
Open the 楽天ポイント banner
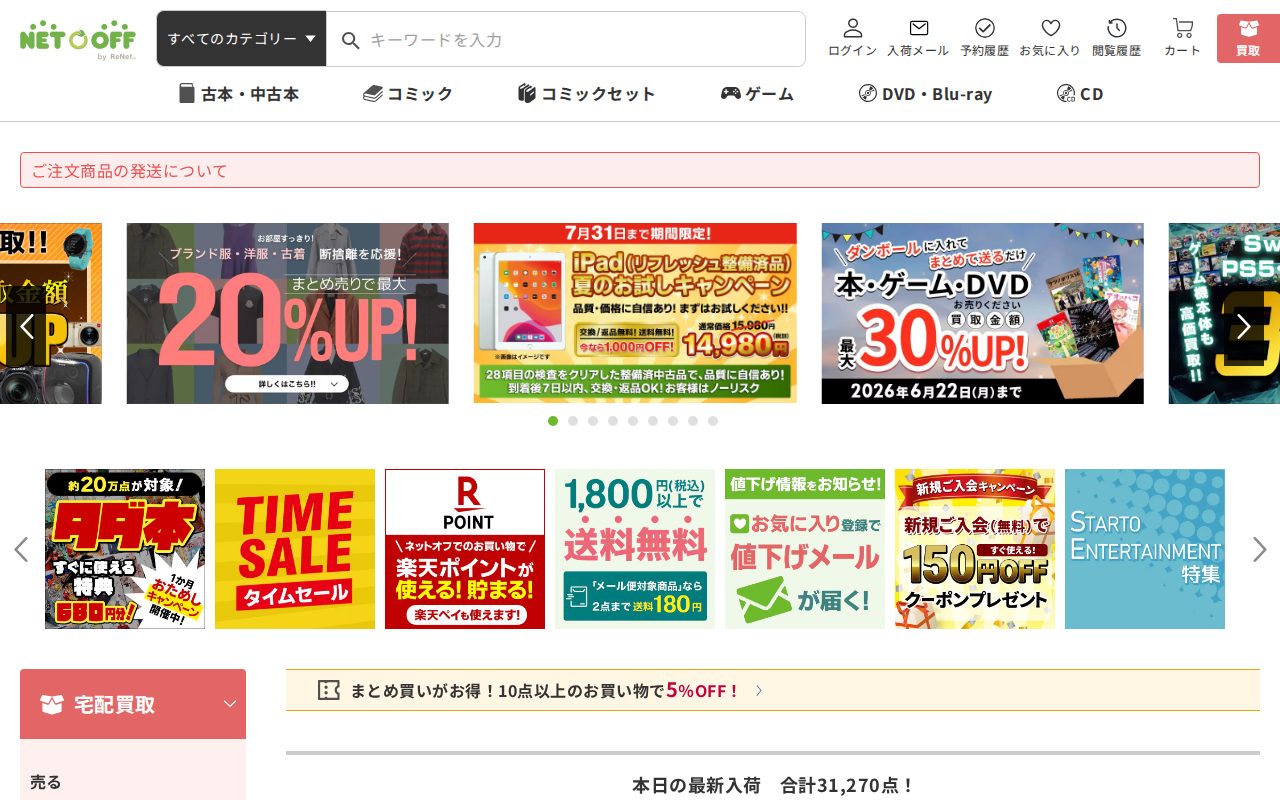pyautogui.click(x=465, y=549)
